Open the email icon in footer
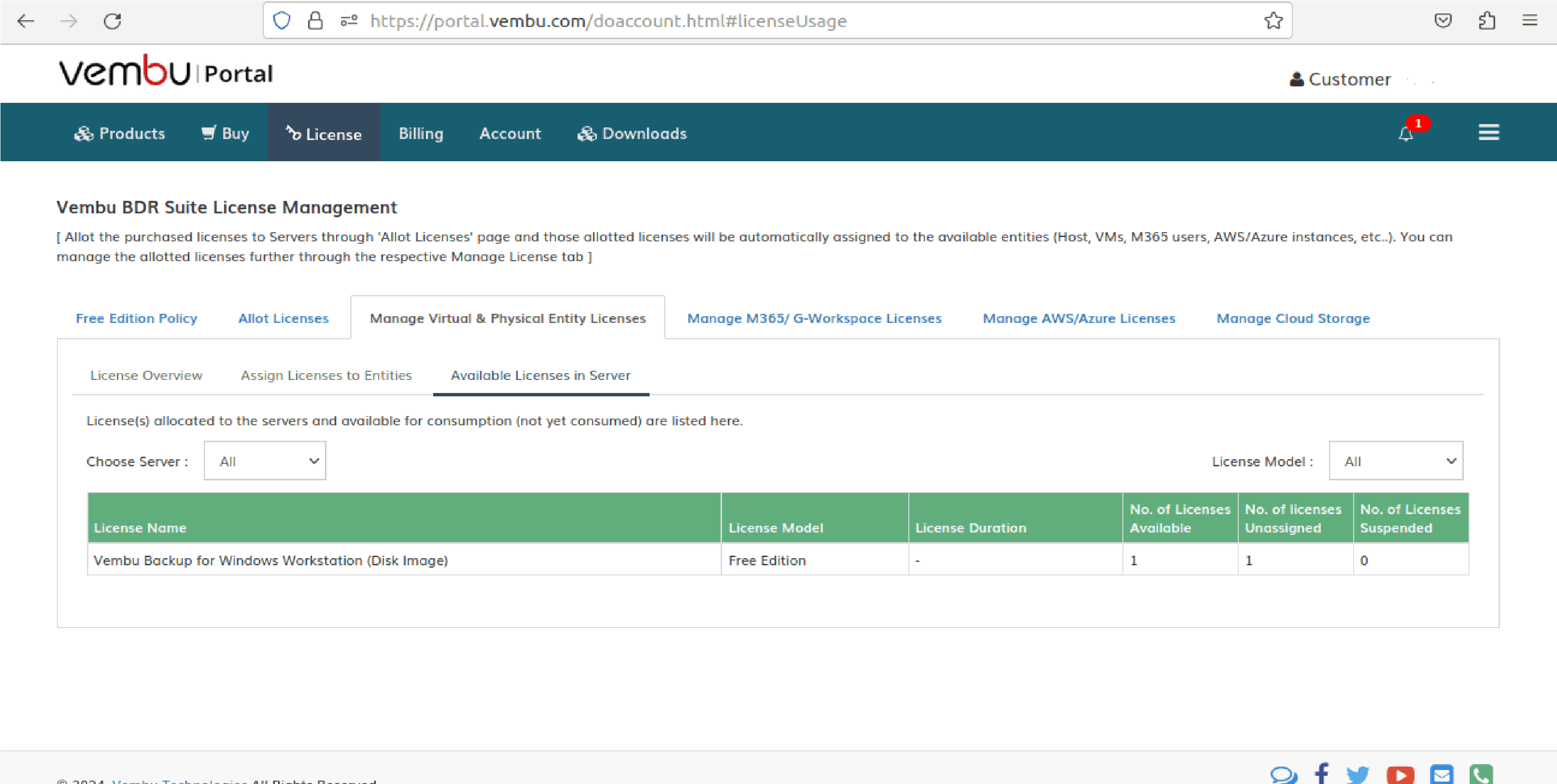This screenshot has height=784, width=1557. coord(1442,774)
